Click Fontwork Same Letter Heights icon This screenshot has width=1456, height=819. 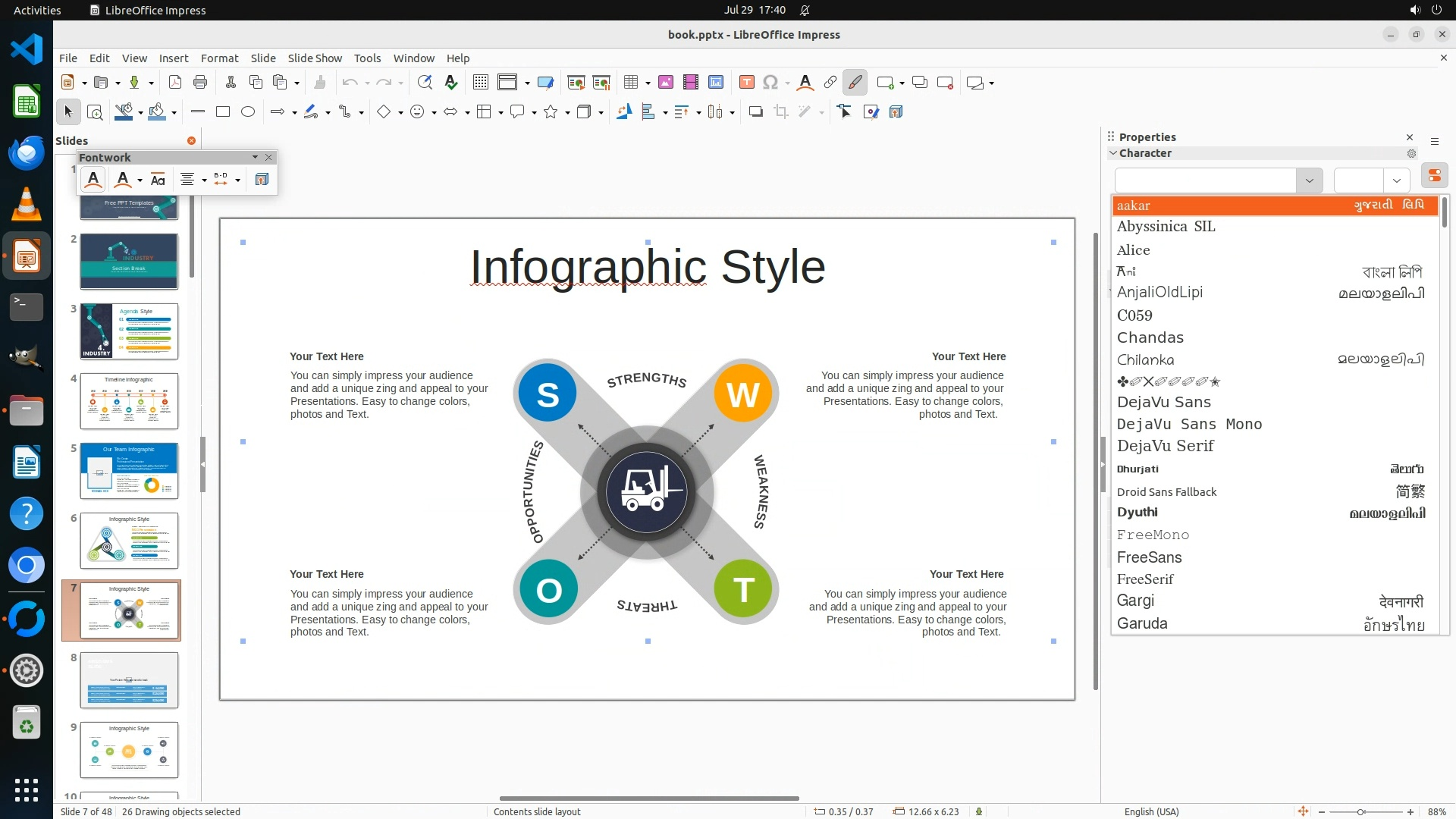coord(158,180)
